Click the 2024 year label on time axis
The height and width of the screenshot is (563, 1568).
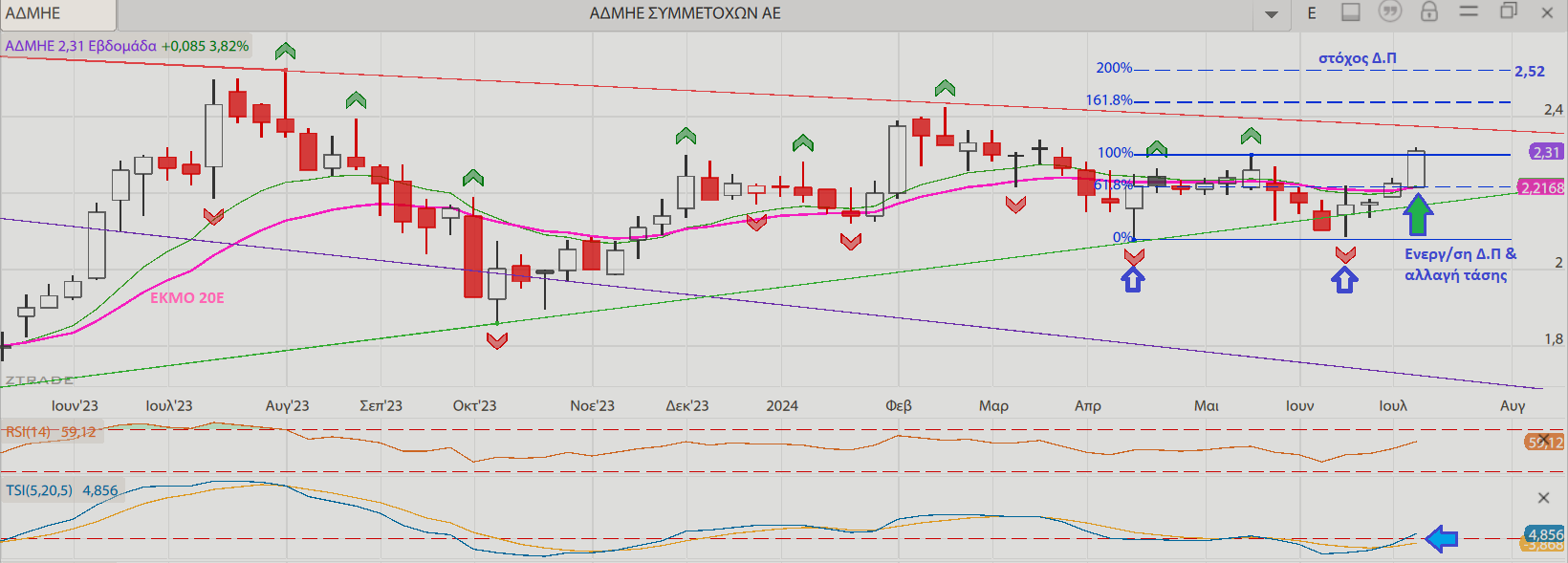pos(782,406)
